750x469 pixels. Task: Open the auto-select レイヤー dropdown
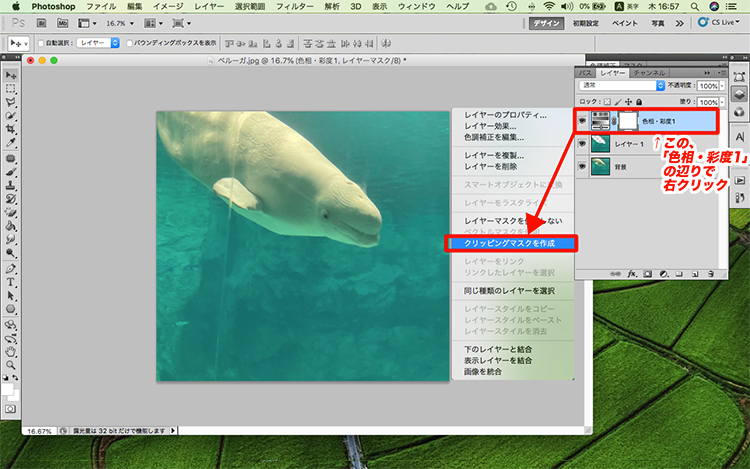click(97, 43)
